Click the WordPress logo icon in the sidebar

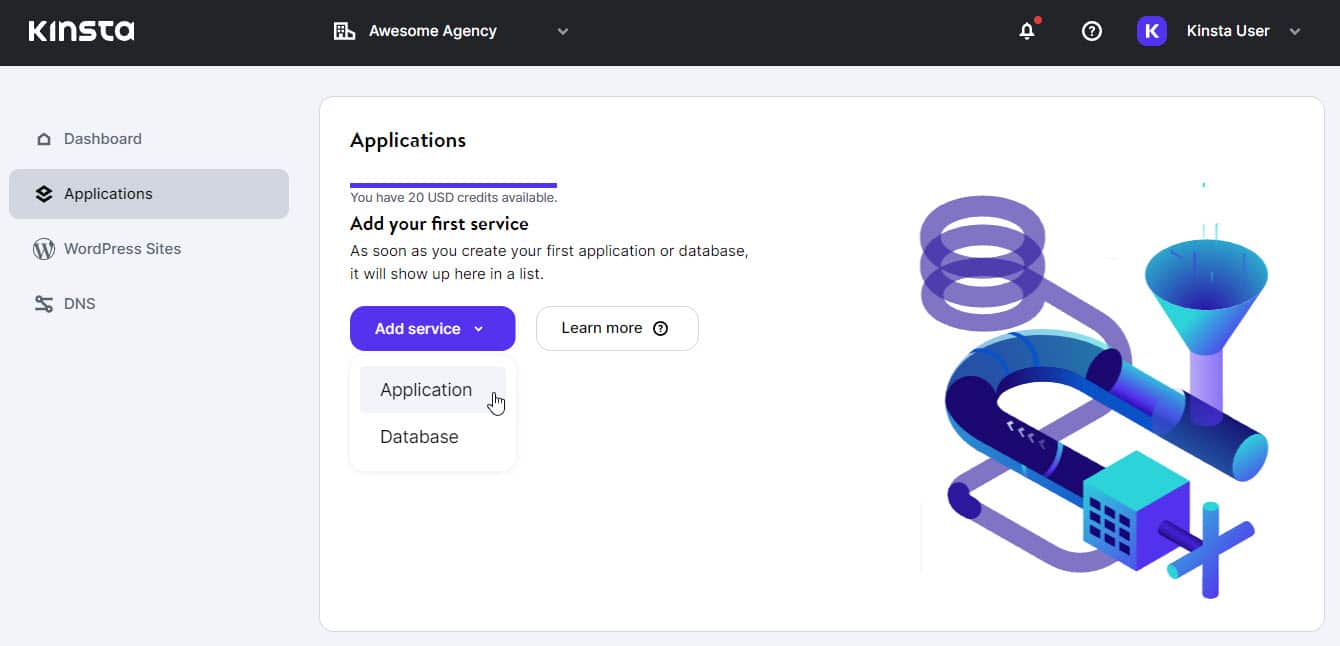tap(44, 248)
